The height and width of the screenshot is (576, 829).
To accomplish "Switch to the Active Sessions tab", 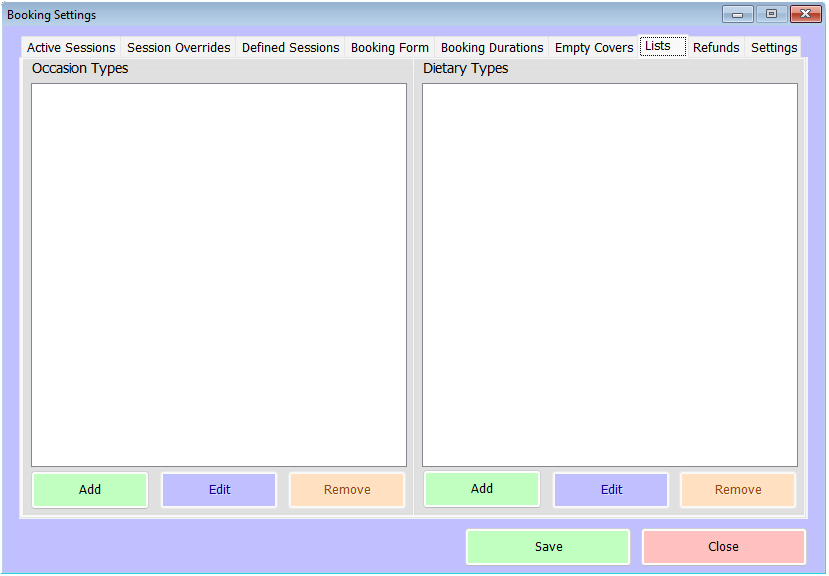I will pos(71,48).
